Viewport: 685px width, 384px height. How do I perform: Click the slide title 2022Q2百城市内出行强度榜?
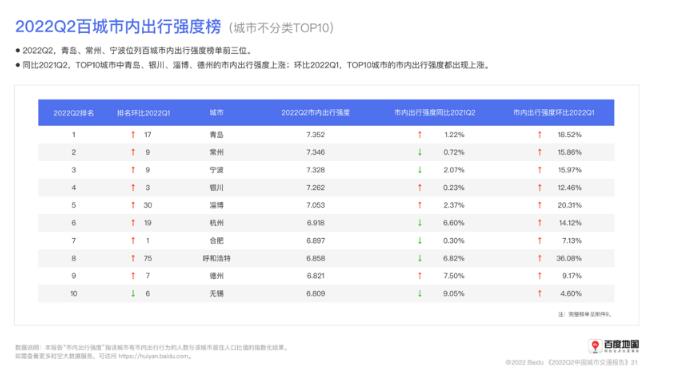pos(118,27)
